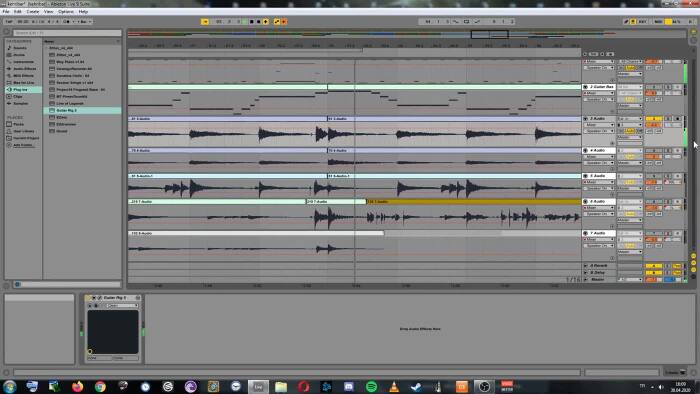Open Speaker On chooser on 6 Audio
This screenshot has width=700, height=394.
[599, 214]
